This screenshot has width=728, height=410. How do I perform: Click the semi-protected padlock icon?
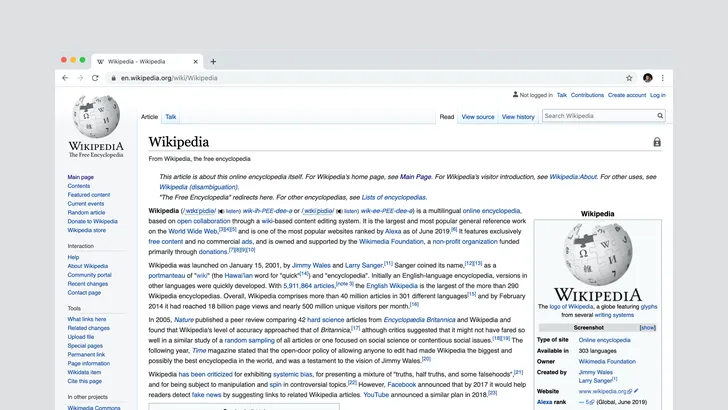coord(657,143)
